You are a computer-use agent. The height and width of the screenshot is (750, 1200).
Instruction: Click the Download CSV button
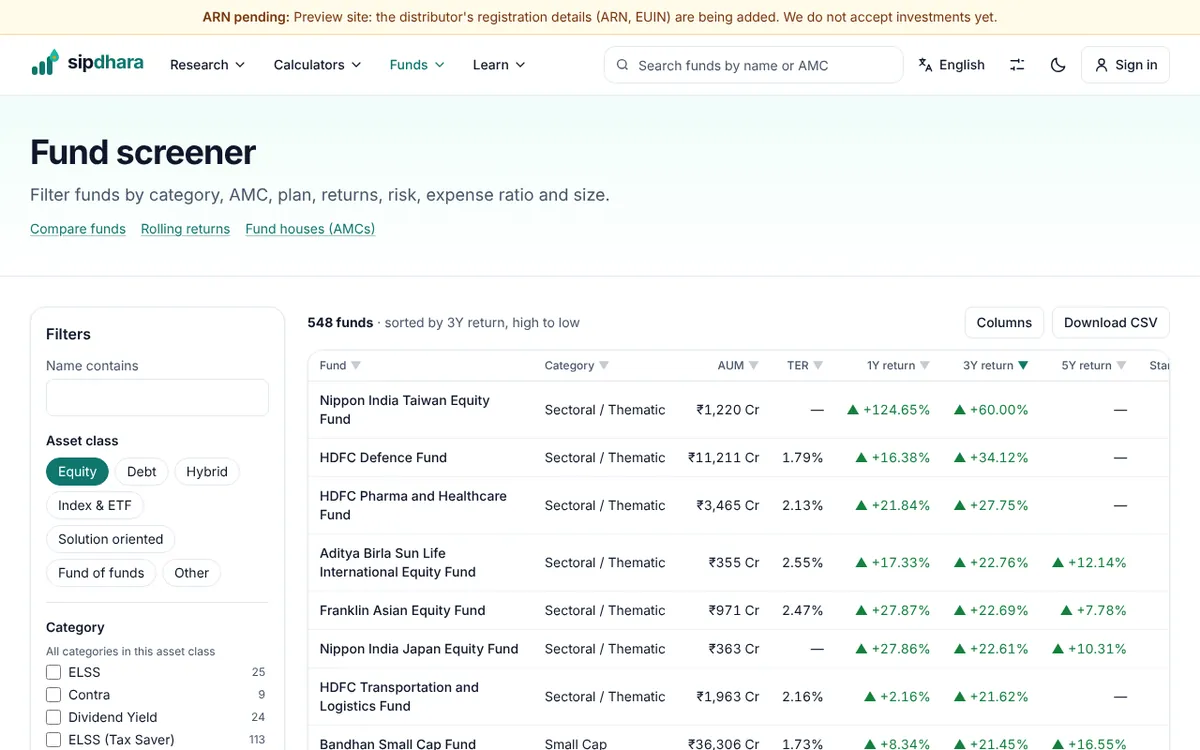click(1111, 323)
